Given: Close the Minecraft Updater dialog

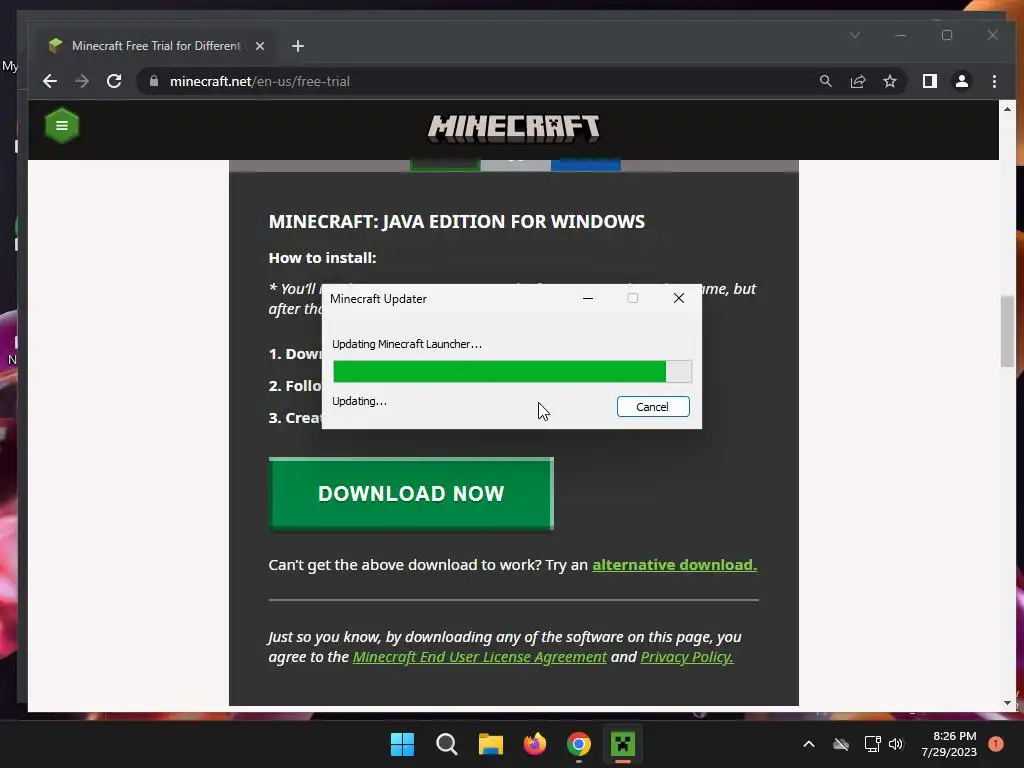Looking at the screenshot, I should point(679,298).
